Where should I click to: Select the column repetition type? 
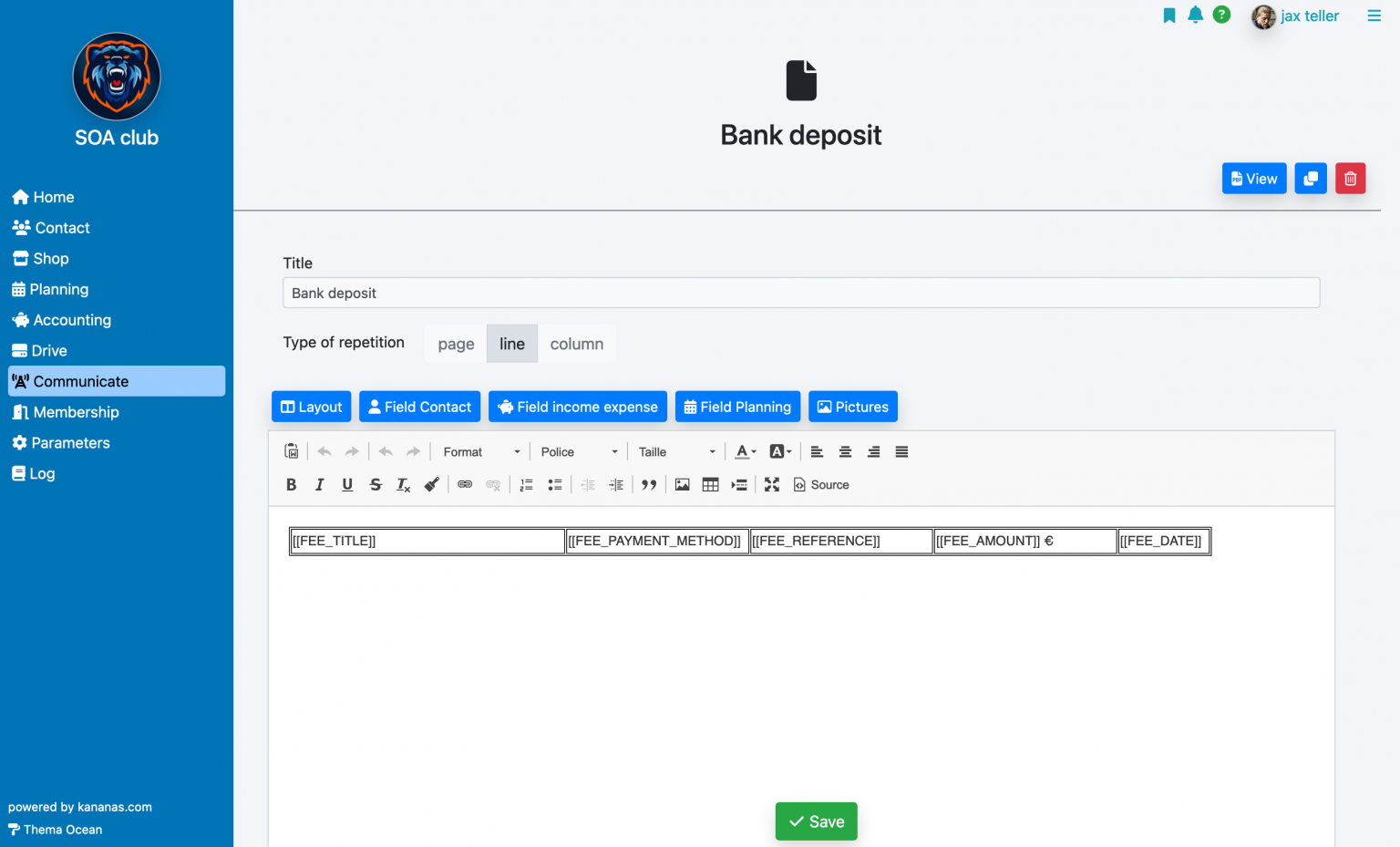577,344
